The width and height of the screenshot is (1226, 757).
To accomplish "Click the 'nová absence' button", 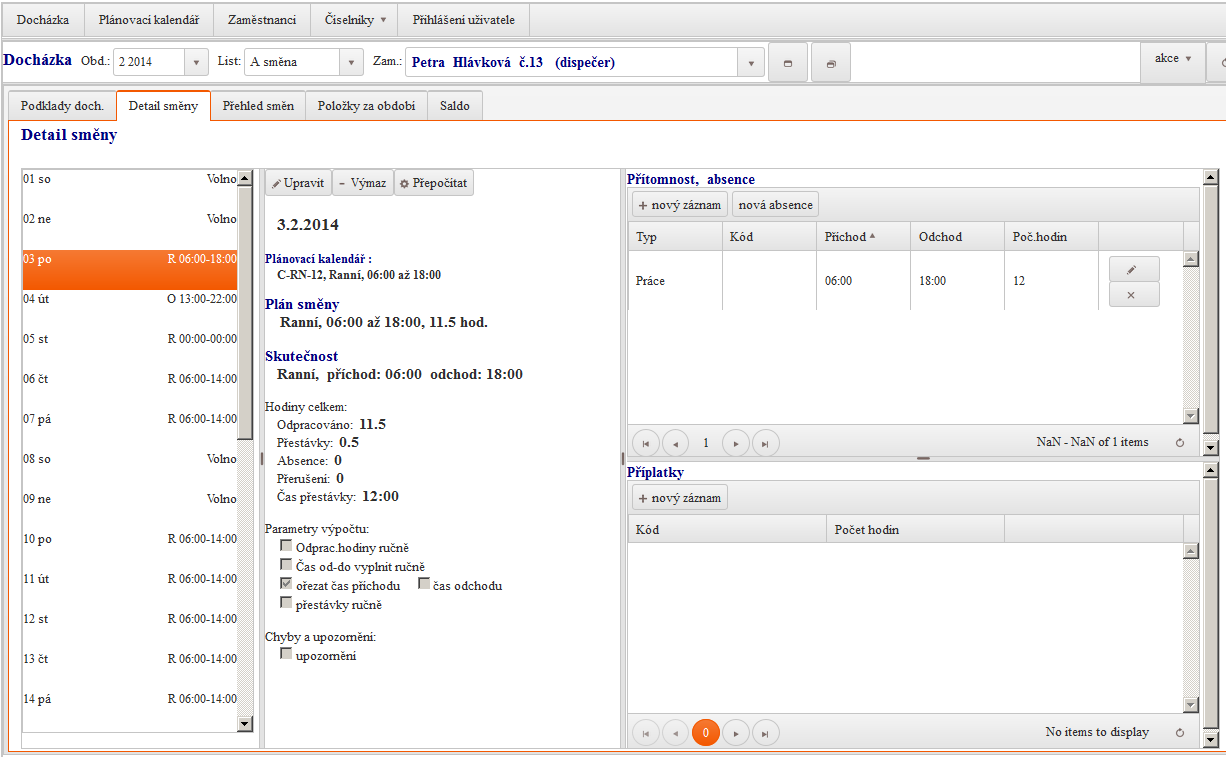I will [x=776, y=205].
